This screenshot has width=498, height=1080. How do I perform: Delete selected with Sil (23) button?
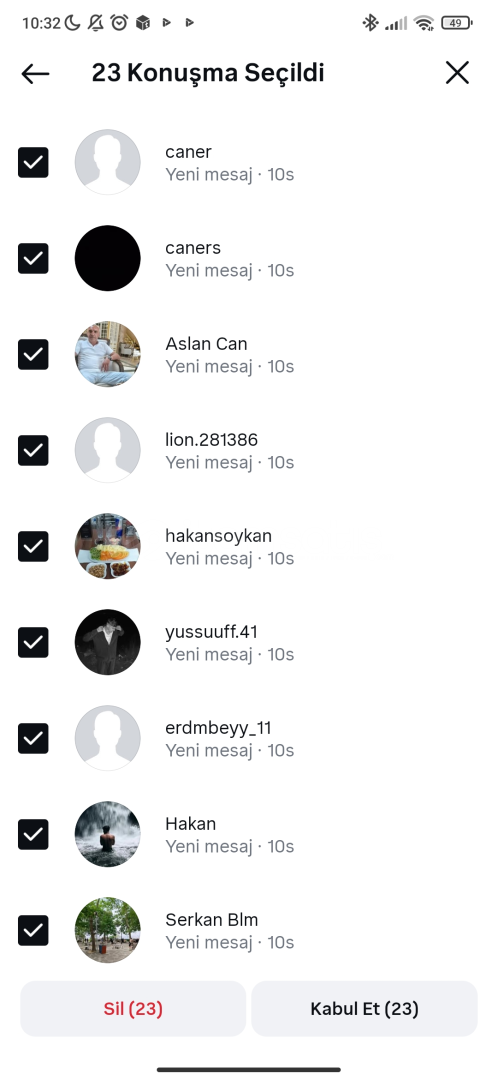(133, 1008)
